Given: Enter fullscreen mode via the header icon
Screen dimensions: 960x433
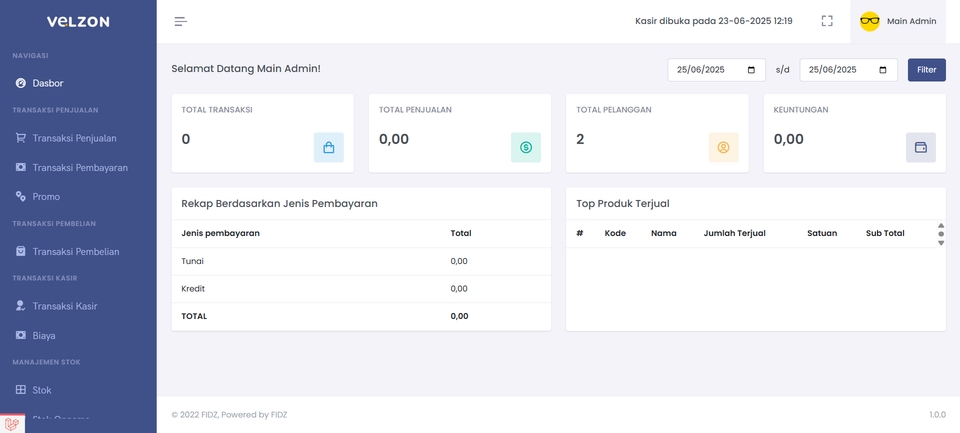Looking at the screenshot, I should coord(827,21).
